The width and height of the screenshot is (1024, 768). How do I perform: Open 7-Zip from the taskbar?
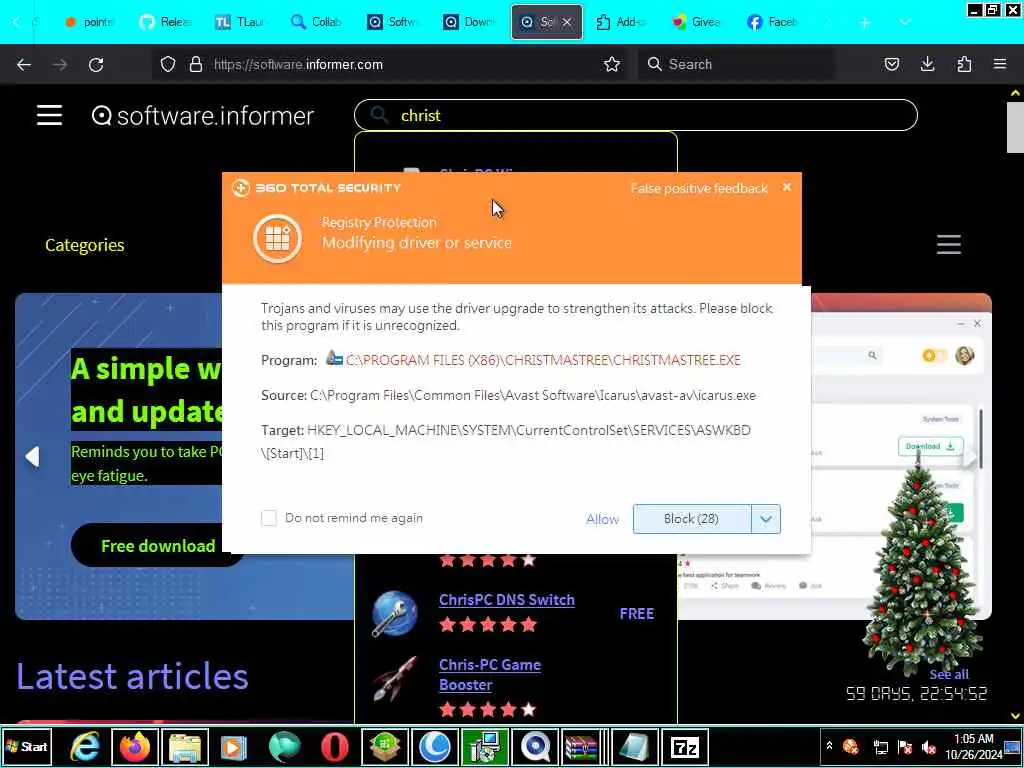click(684, 746)
